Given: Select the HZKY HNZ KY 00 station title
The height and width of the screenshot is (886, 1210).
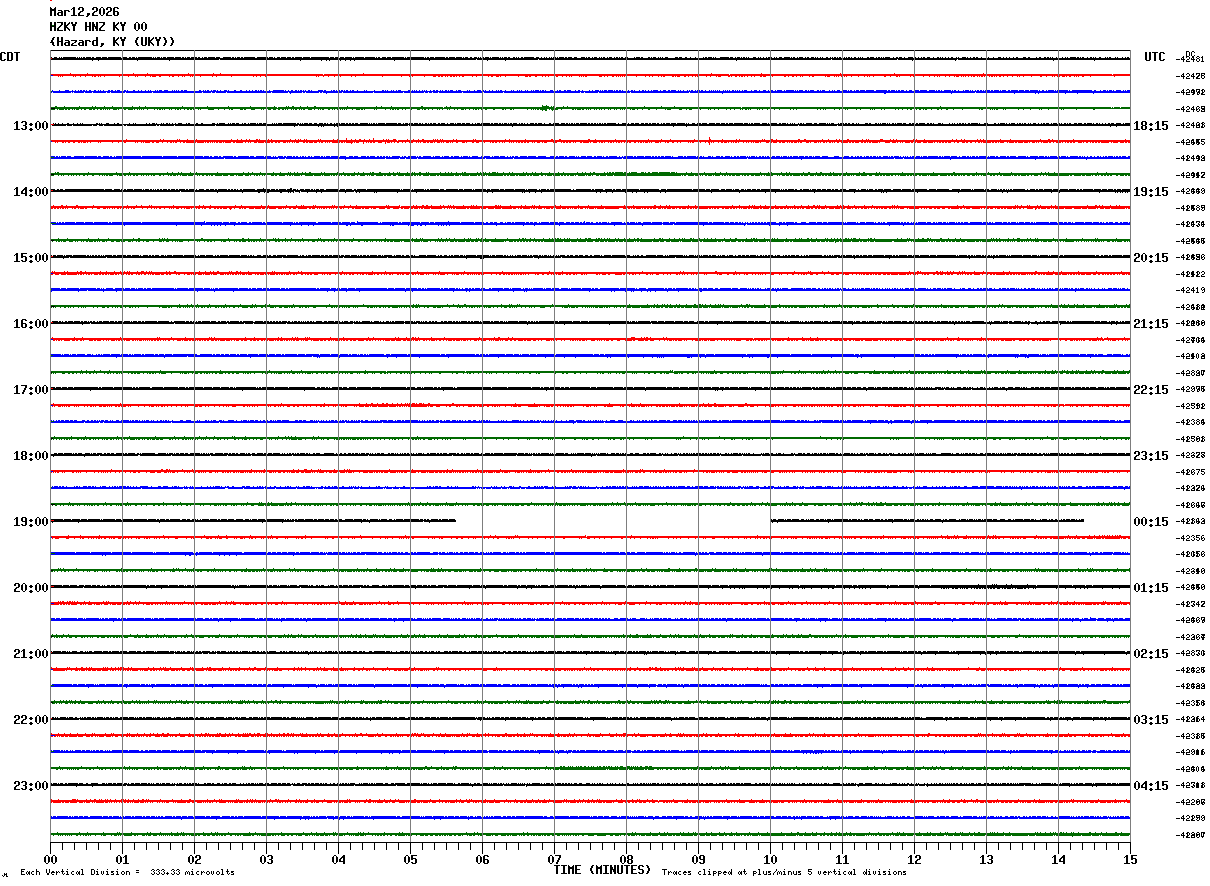Looking at the screenshot, I should (98, 27).
